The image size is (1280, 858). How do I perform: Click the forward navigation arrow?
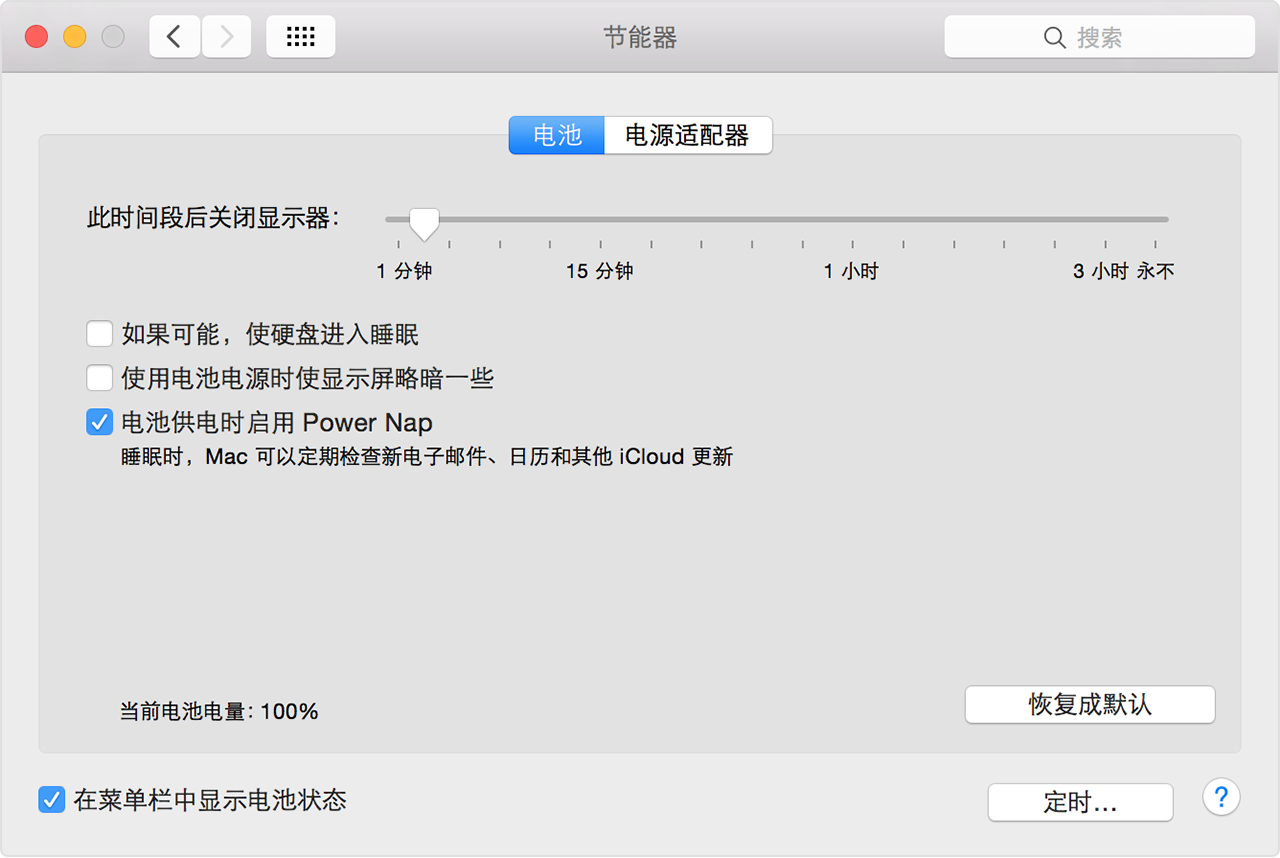[226, 36]
